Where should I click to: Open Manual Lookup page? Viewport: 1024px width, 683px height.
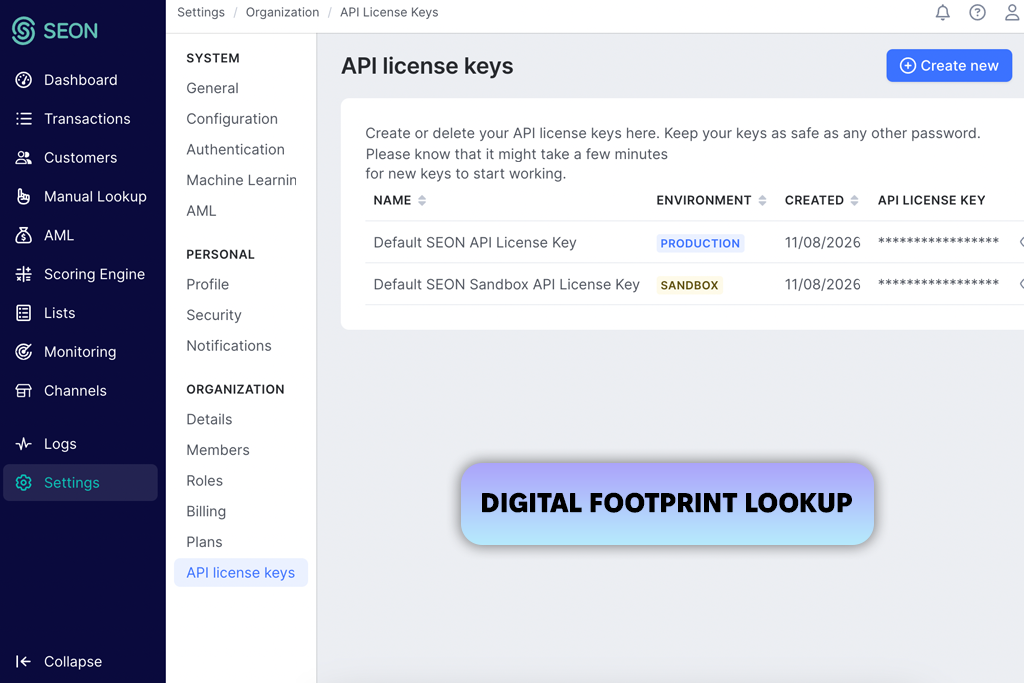click(x=95, y=197)
